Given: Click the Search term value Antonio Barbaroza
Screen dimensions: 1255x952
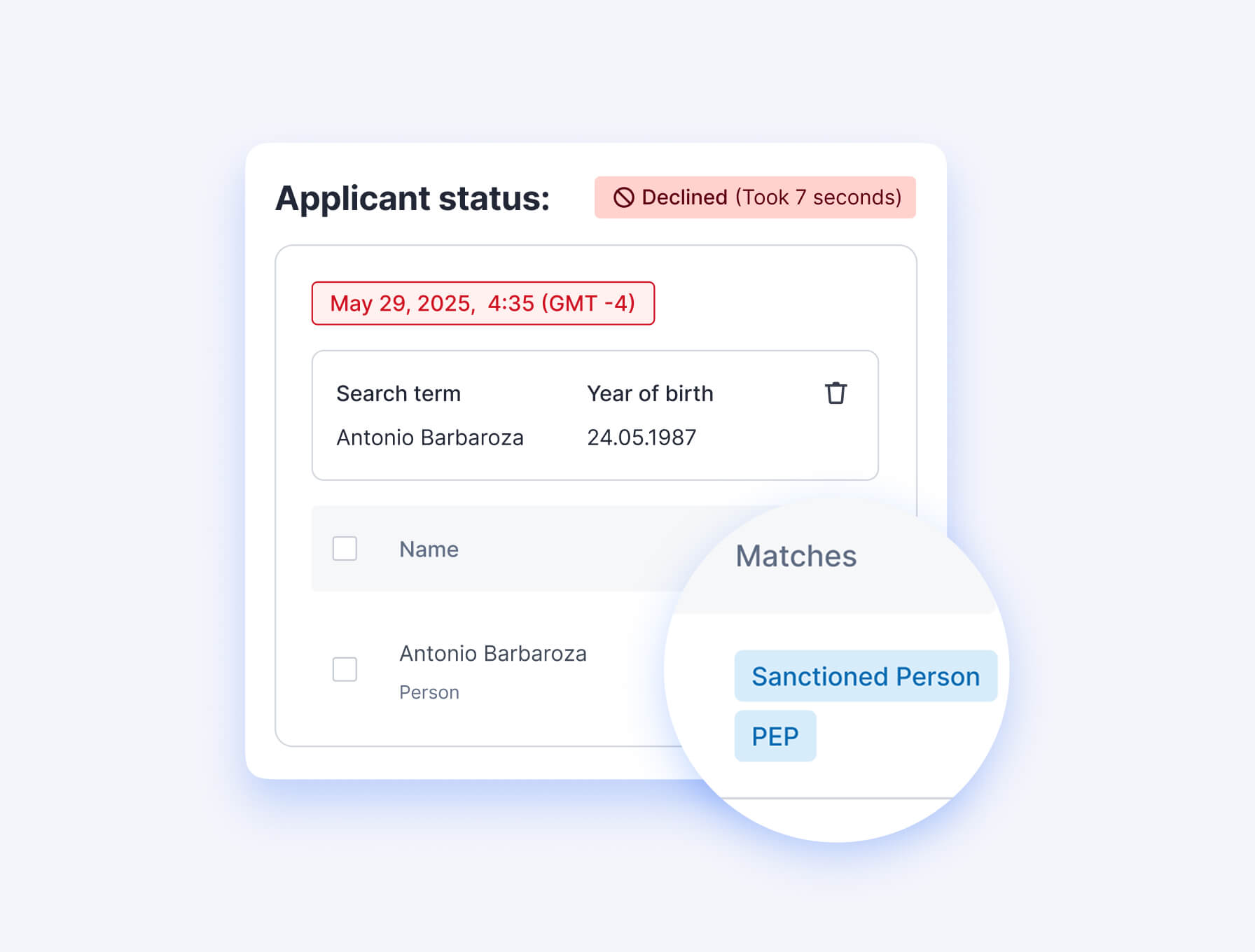Looking at the screenshot, I should (x=430, y=437).
